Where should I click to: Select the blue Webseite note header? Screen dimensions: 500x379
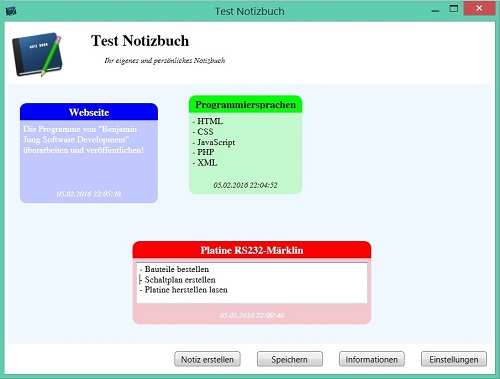(89, 112)
